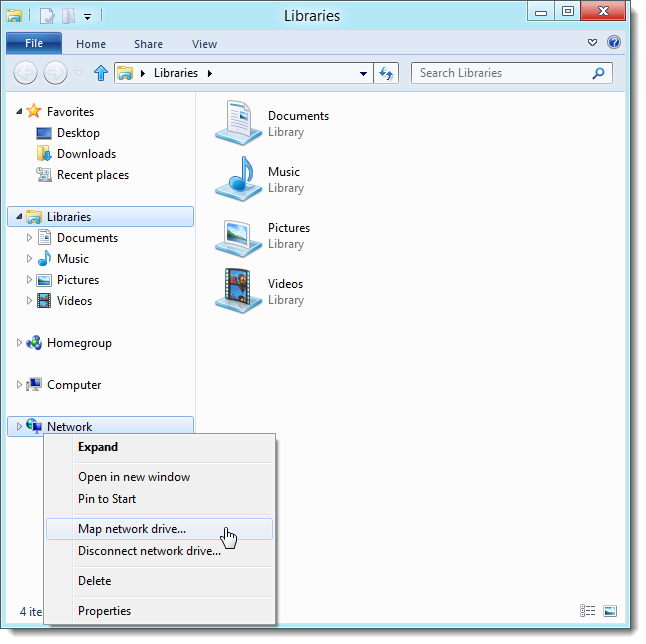
Task: Switch to Large icons view in status bar
Action: [x=610, y=611]
